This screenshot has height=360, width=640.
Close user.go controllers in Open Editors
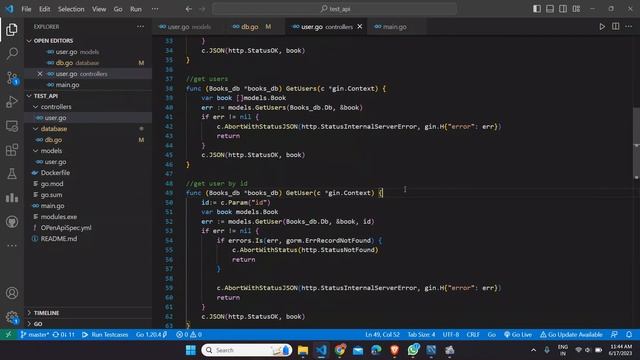point(40,74)
